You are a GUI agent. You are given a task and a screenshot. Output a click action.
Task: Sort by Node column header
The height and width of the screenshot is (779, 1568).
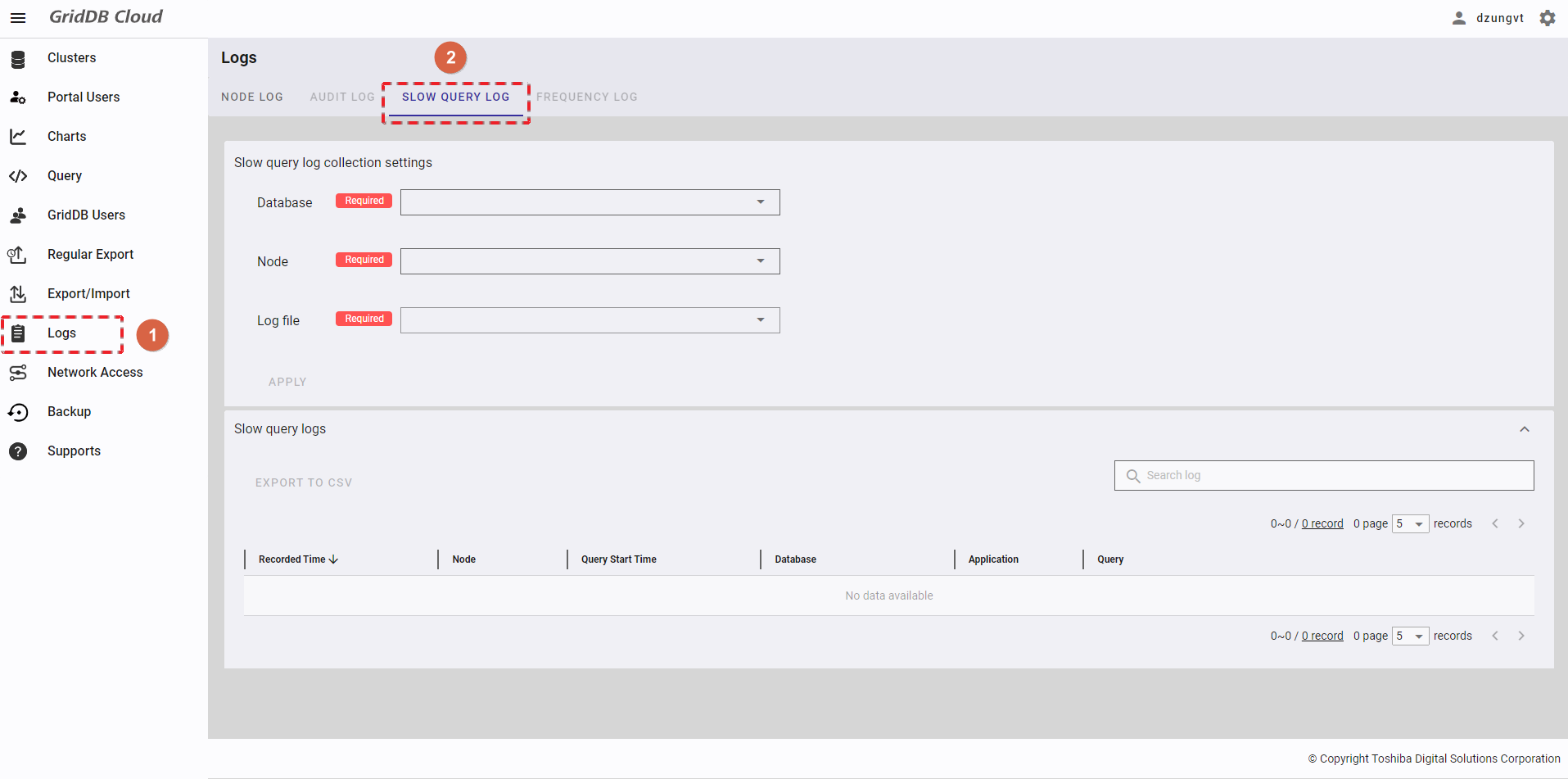463,559
